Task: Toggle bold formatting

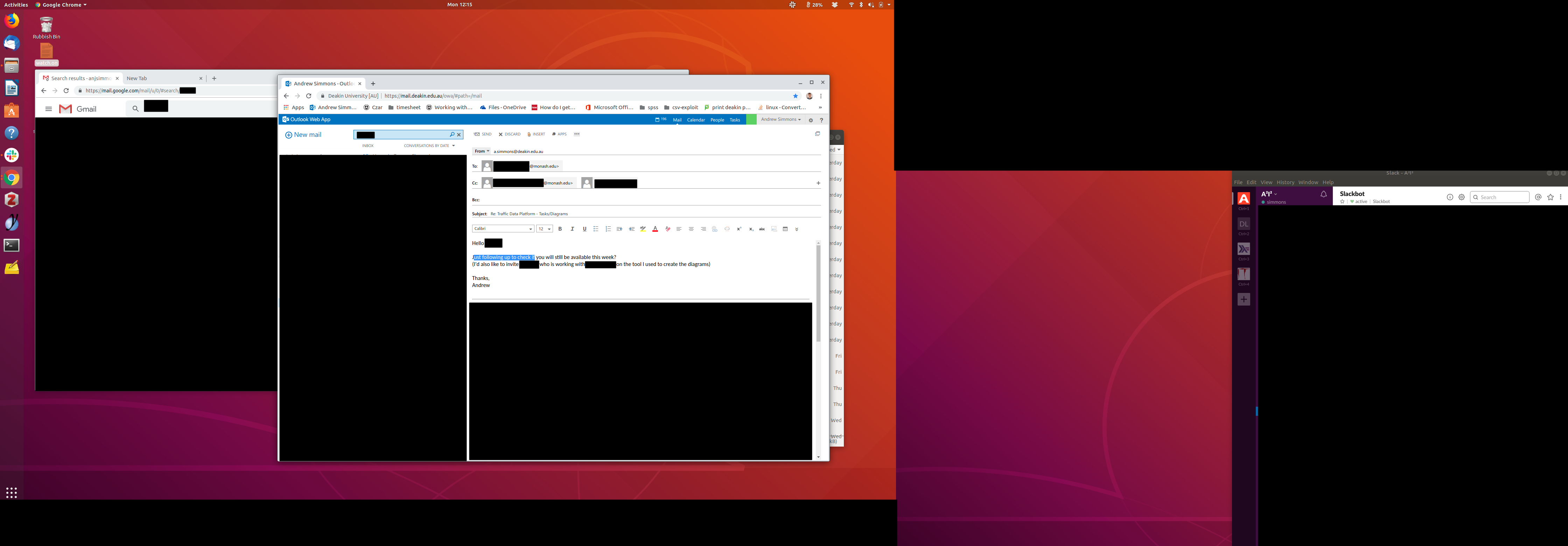Action: (x=560, y=230)
